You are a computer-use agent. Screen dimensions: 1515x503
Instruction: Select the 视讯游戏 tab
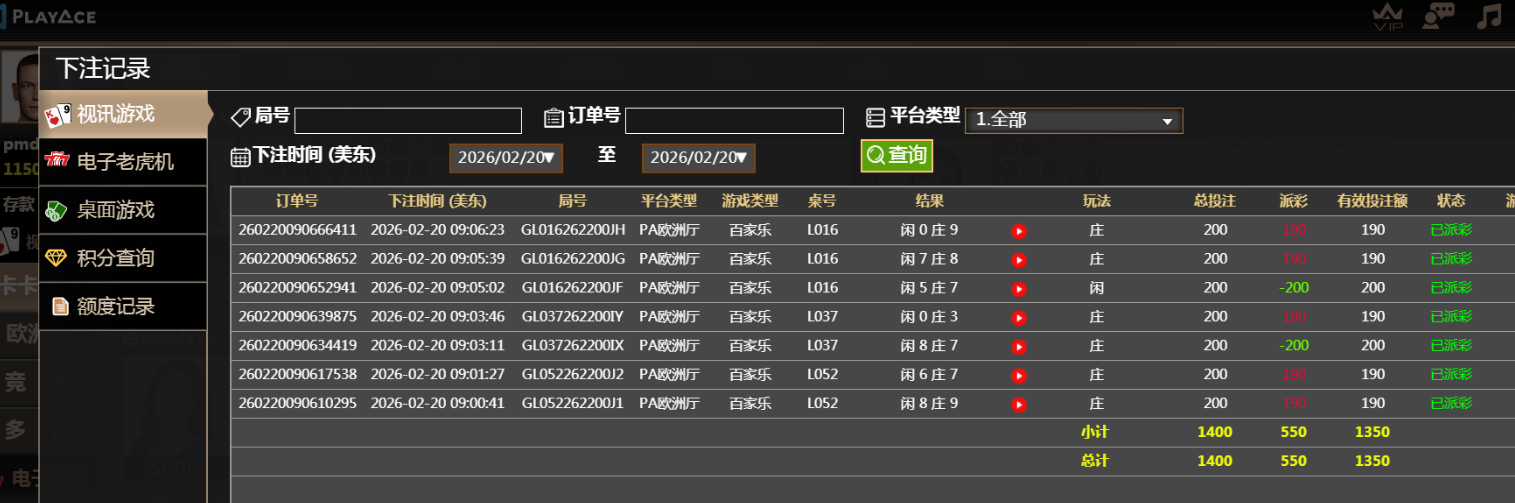click(x=123, y=114)
